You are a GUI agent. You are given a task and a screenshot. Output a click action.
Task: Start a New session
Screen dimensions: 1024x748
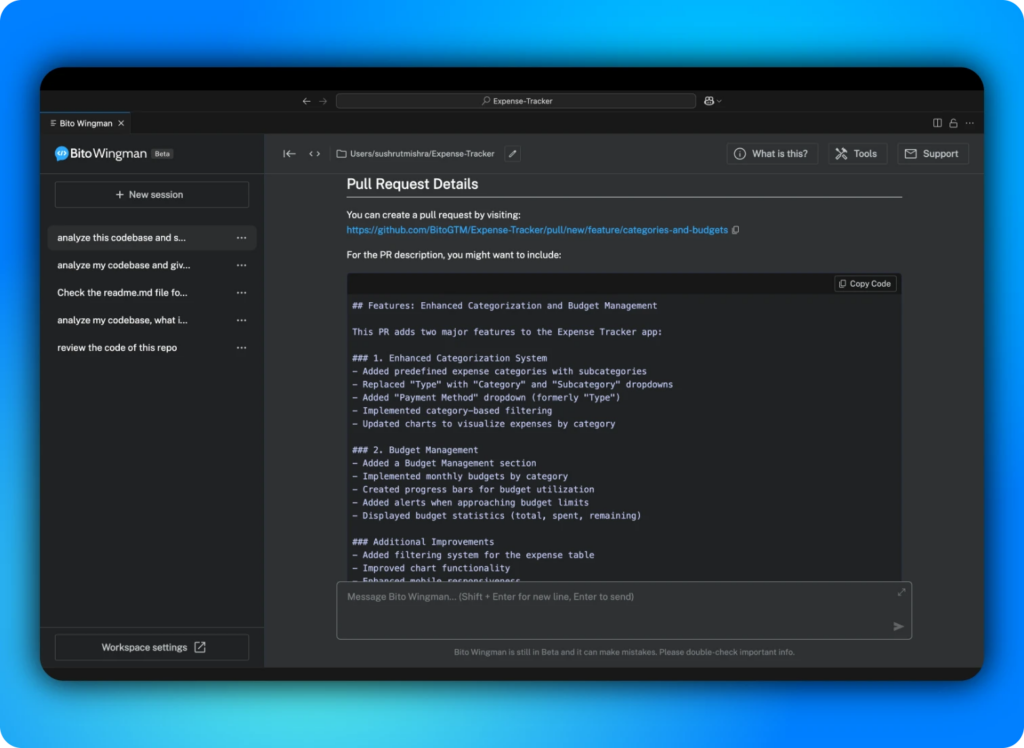pos(151,194)
